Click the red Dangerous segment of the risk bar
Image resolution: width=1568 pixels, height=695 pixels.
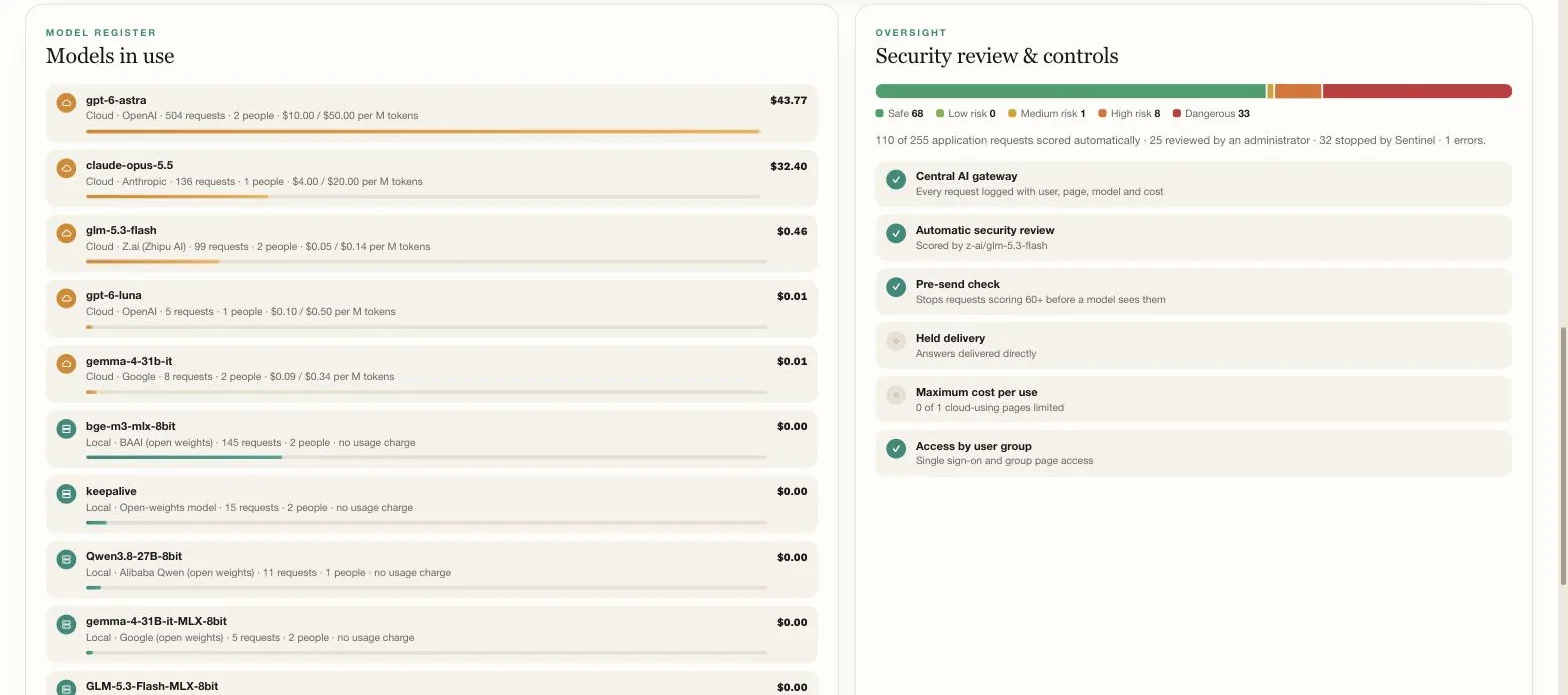[x=1417, y=91]
